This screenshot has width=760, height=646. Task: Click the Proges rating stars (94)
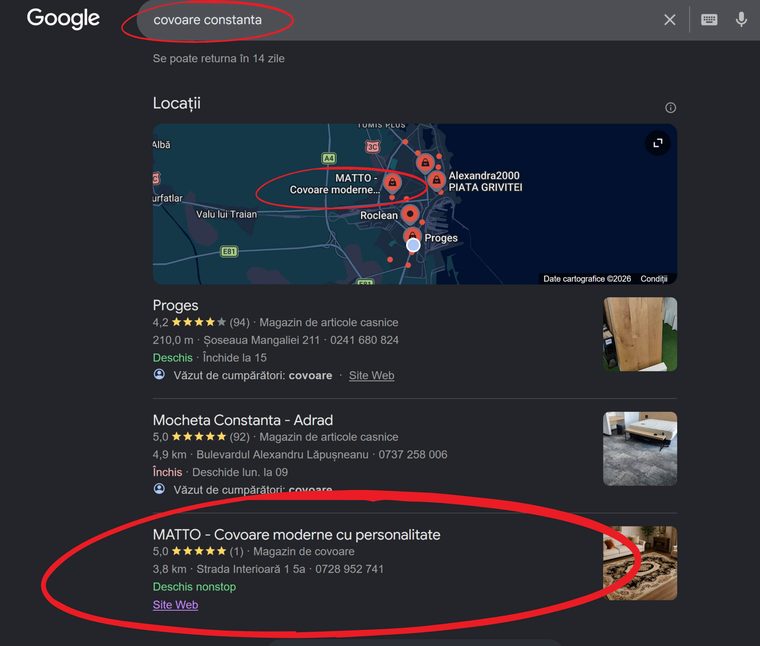point(199,322)
